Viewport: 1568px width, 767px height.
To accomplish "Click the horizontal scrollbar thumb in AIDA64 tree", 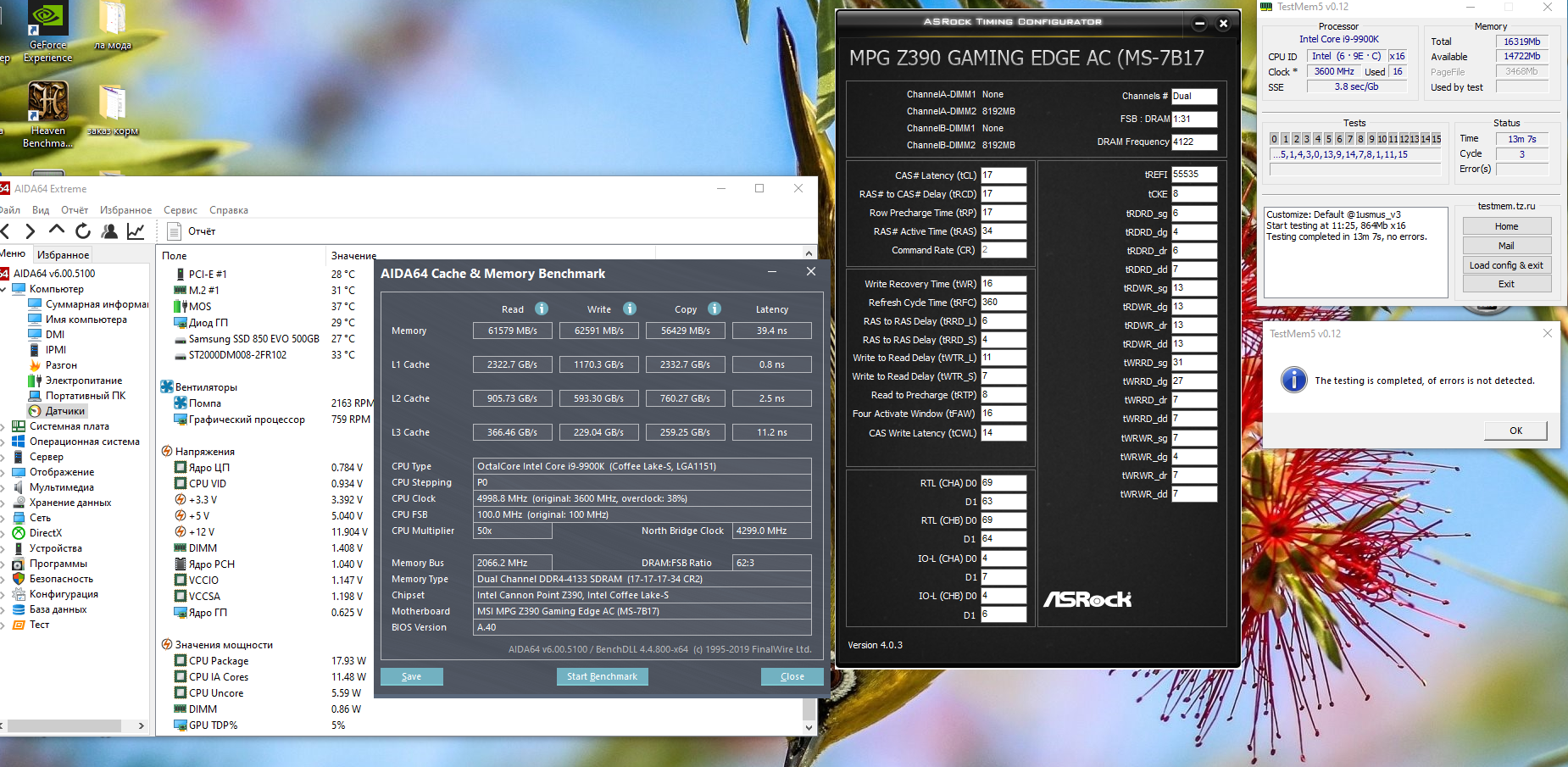I will coord(64,725).
